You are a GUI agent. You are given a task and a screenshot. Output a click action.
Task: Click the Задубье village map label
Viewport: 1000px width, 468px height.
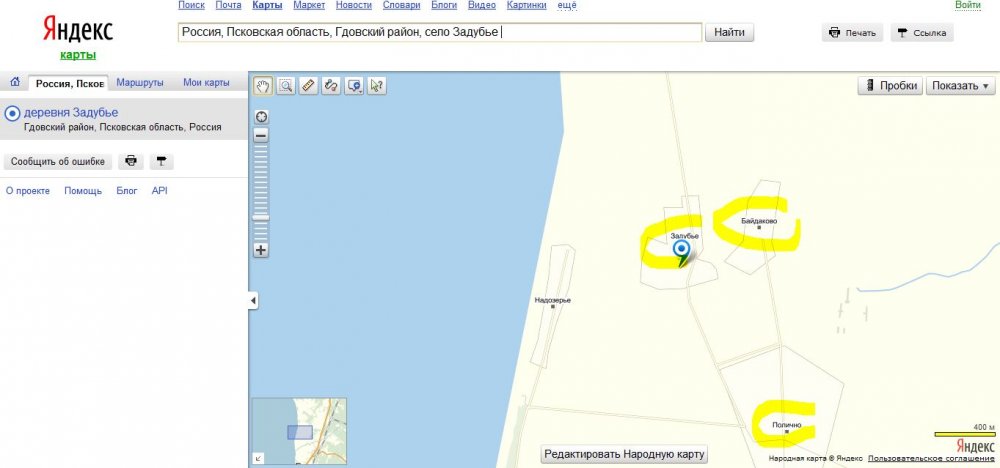point(685,236)
